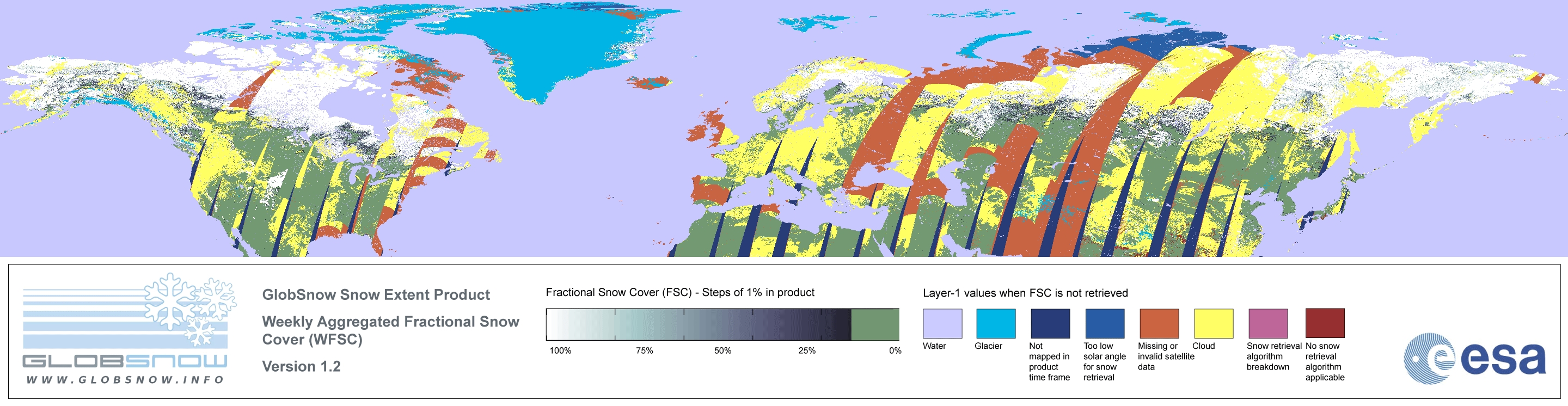Click the 'GlobSnow Snow Extent Product' title
The image size is (1568, 406).
[x=376, y=294]
